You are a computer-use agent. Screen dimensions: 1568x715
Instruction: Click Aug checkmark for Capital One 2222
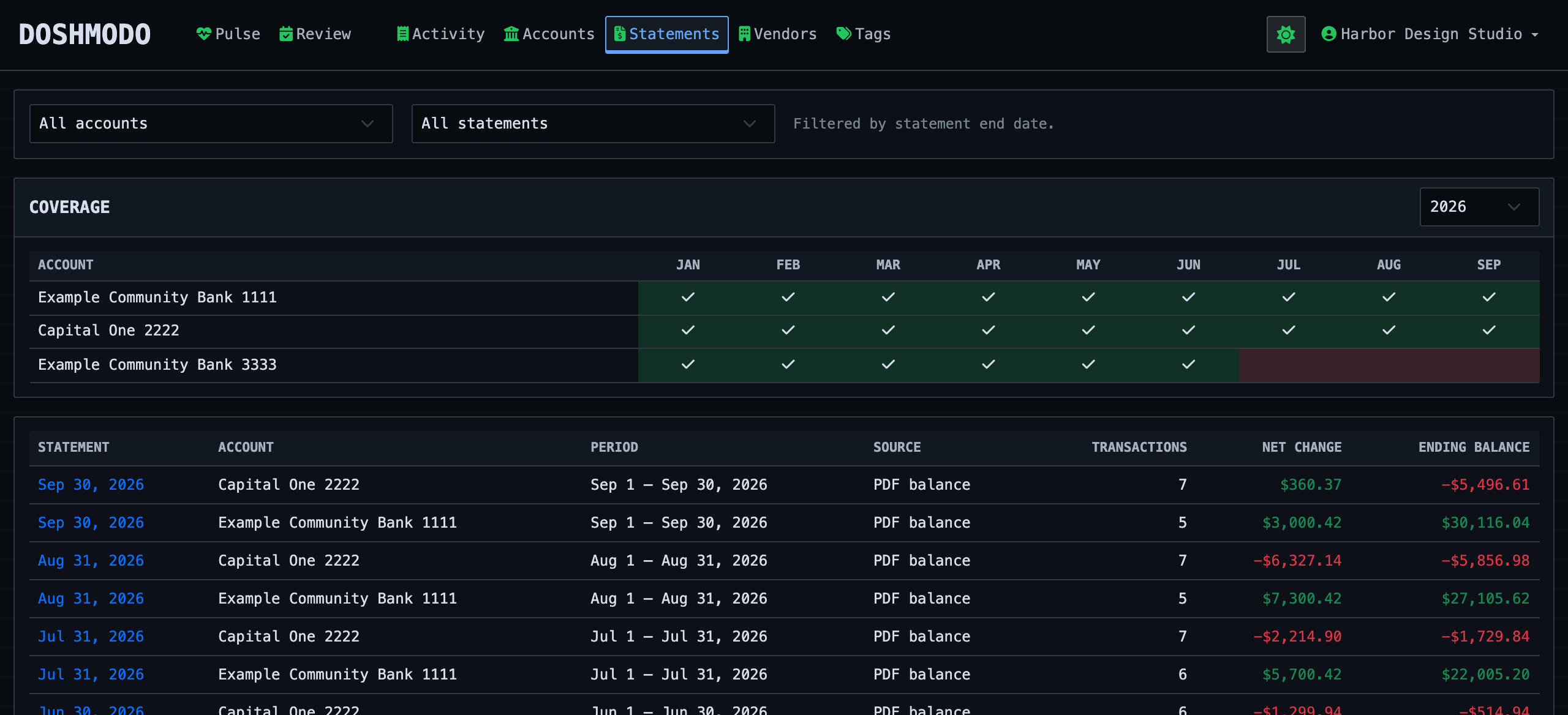(x=1389, y=331)
